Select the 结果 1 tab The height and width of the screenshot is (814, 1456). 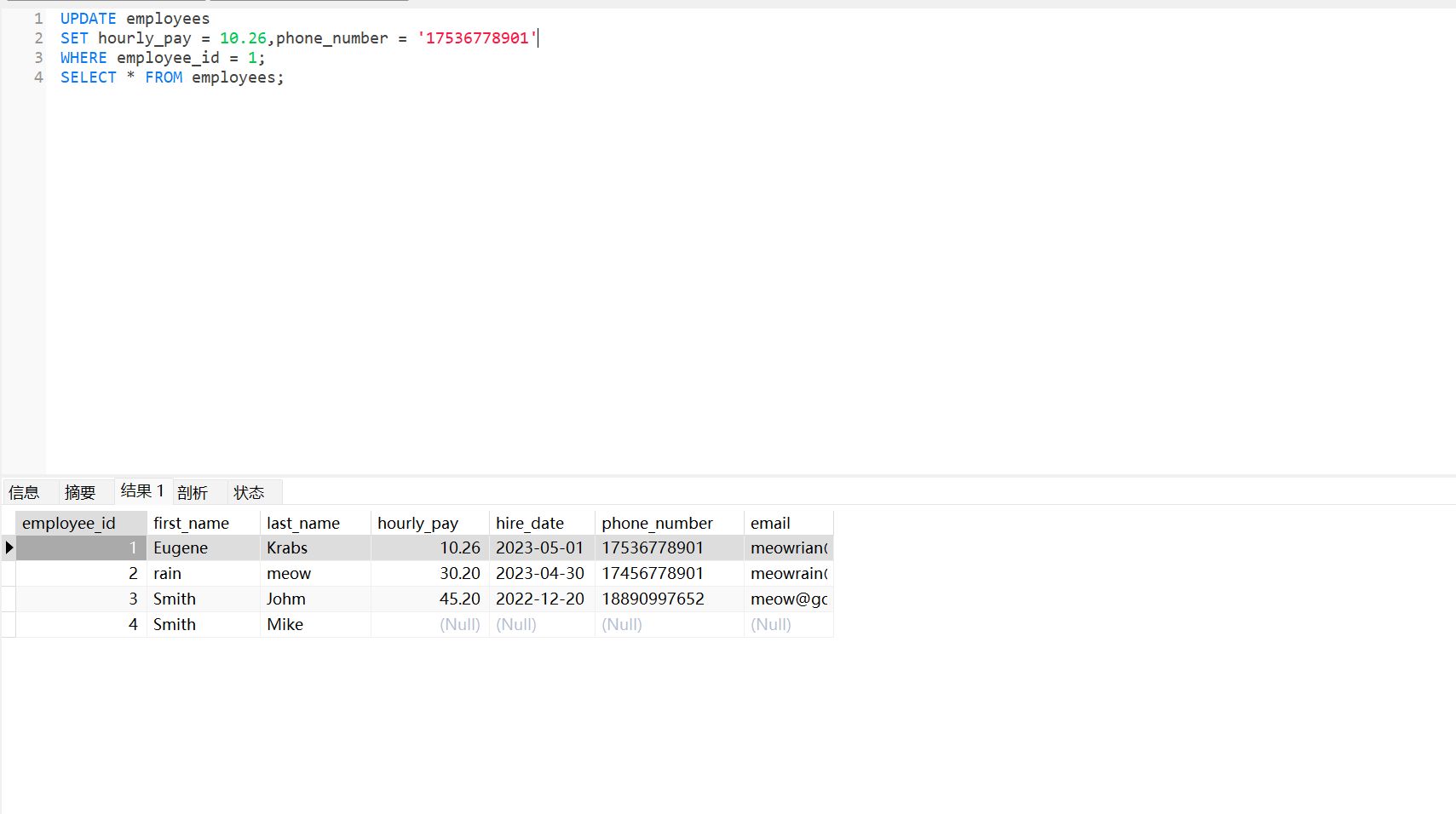point(142,490)
